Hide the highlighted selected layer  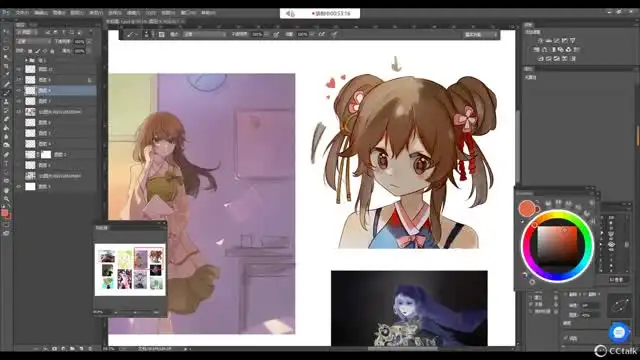pos(19,90)
